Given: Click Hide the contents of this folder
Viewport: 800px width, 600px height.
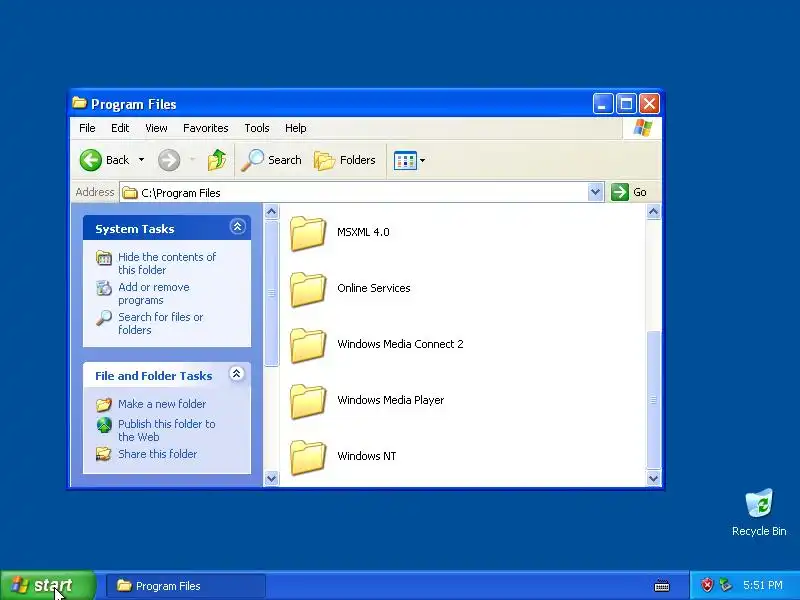Looking at the screenshot, I should [167, 263].
